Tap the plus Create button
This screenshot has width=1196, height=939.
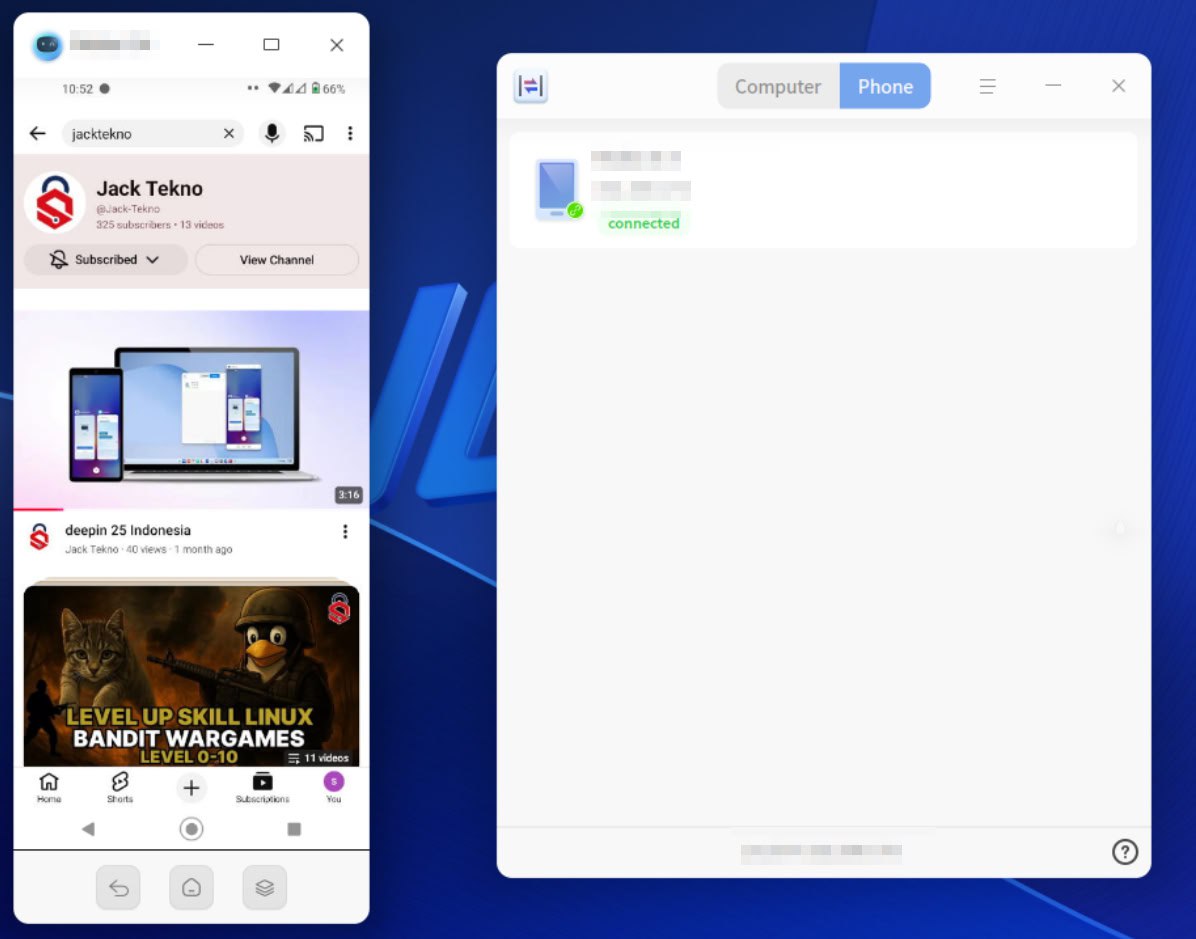(191, 788)
